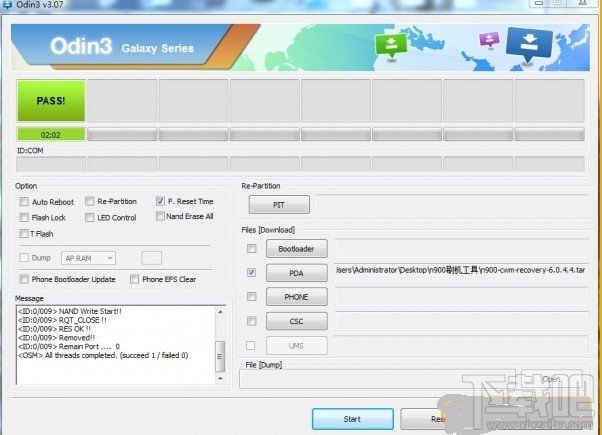Click the Start button
Image resolution: width=602 pixels, height=435 pixels.
coord(352,419)
